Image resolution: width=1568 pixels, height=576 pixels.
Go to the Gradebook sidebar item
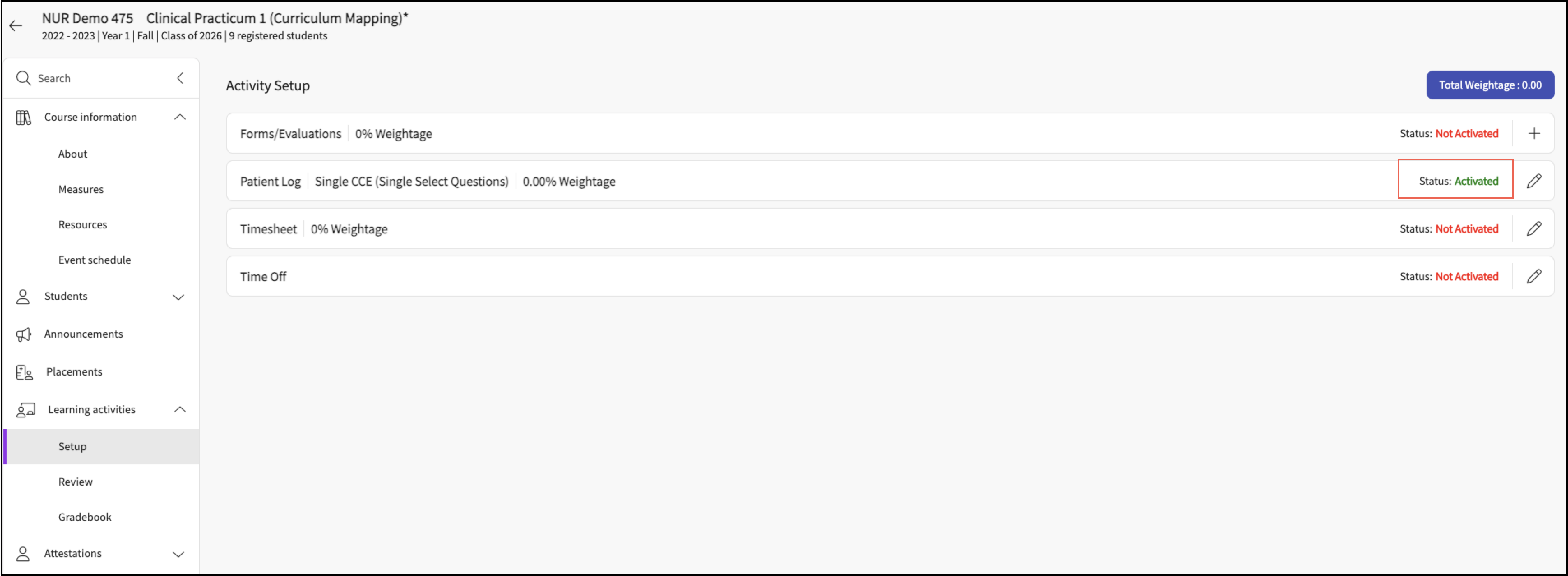(x=85, y=517)
